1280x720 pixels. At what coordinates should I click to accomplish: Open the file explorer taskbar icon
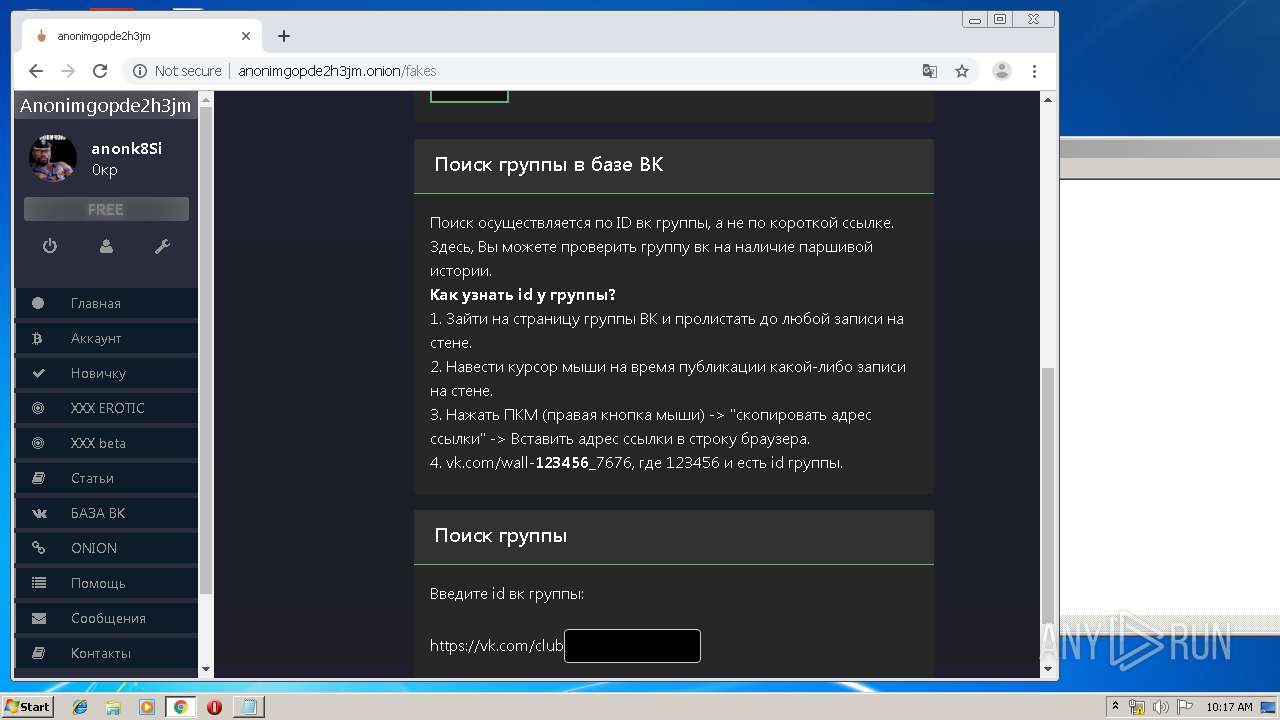point(113,707)
